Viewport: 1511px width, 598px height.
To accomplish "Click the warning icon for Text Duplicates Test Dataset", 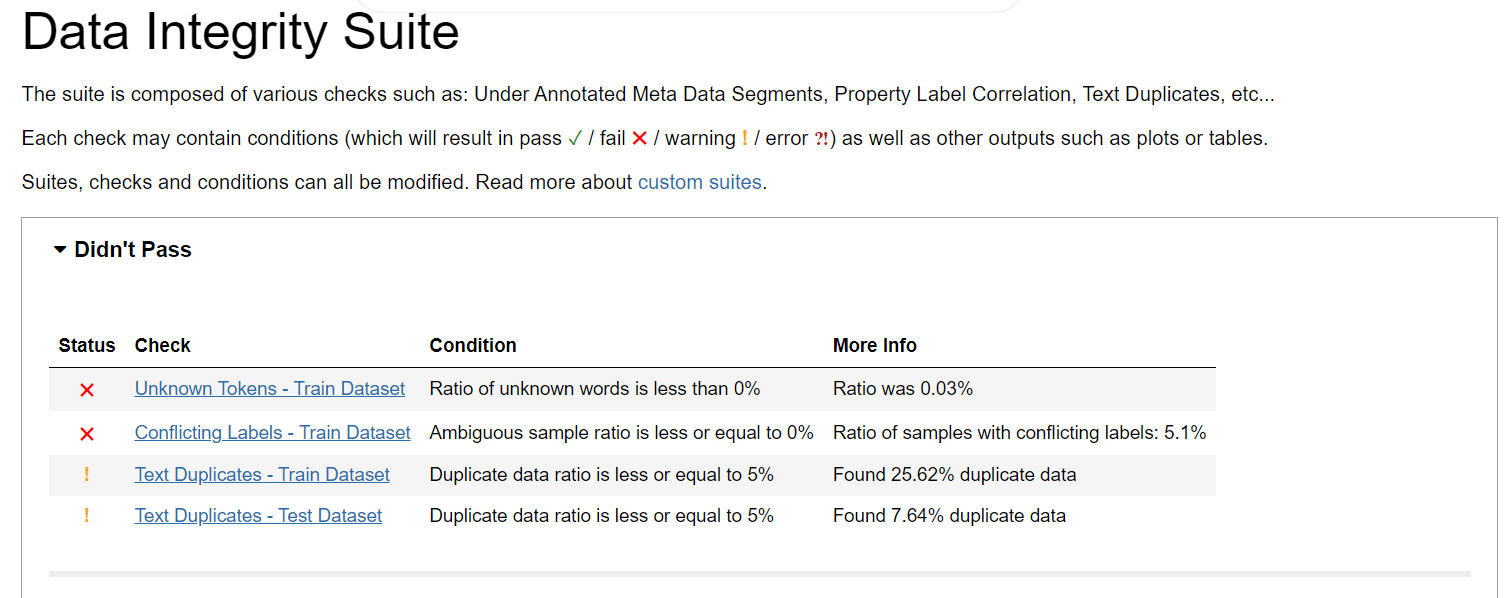I will coord(86,515).
